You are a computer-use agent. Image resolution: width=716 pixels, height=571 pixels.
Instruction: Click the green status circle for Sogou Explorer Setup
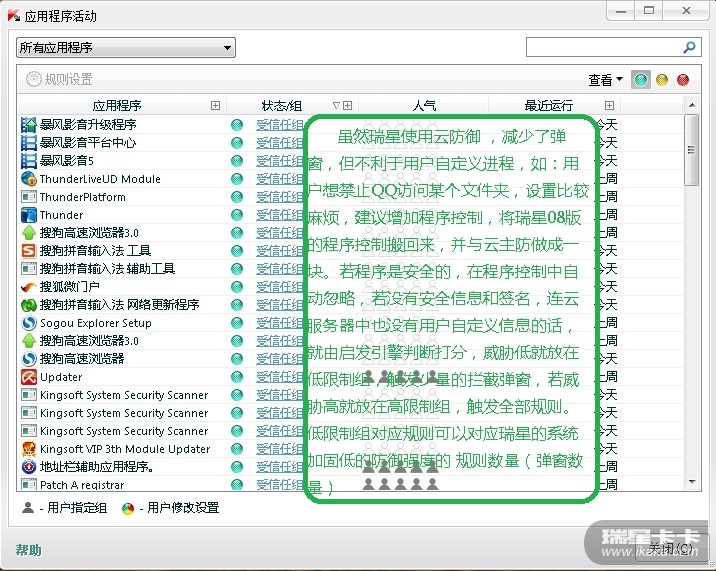237,323
